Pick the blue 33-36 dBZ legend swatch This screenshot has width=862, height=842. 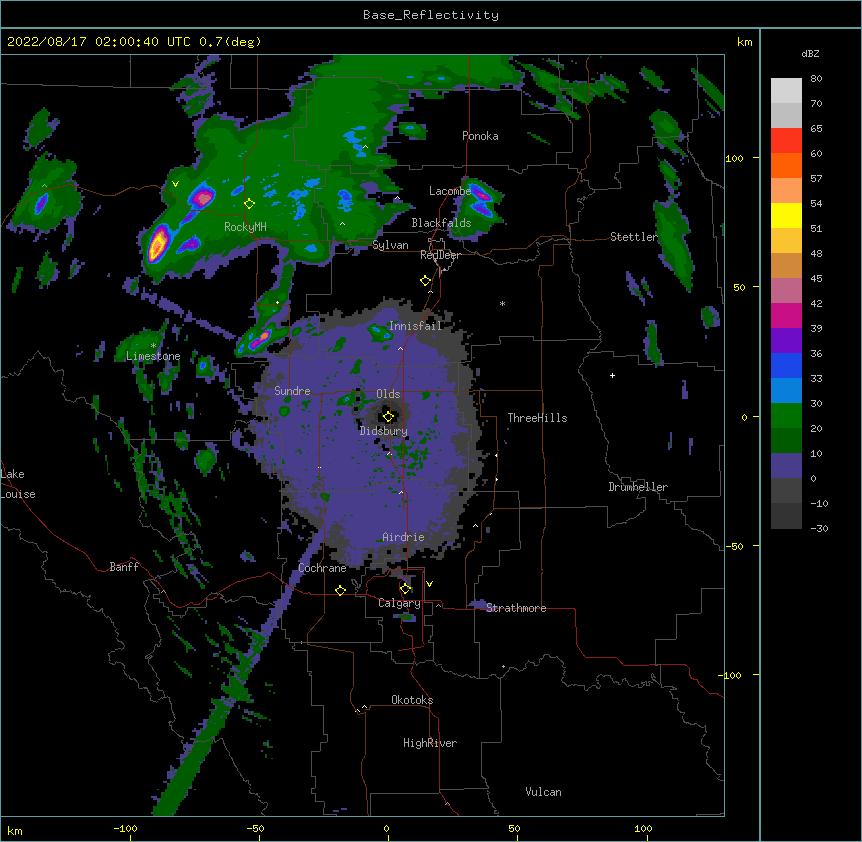click(x=786, y=366)
